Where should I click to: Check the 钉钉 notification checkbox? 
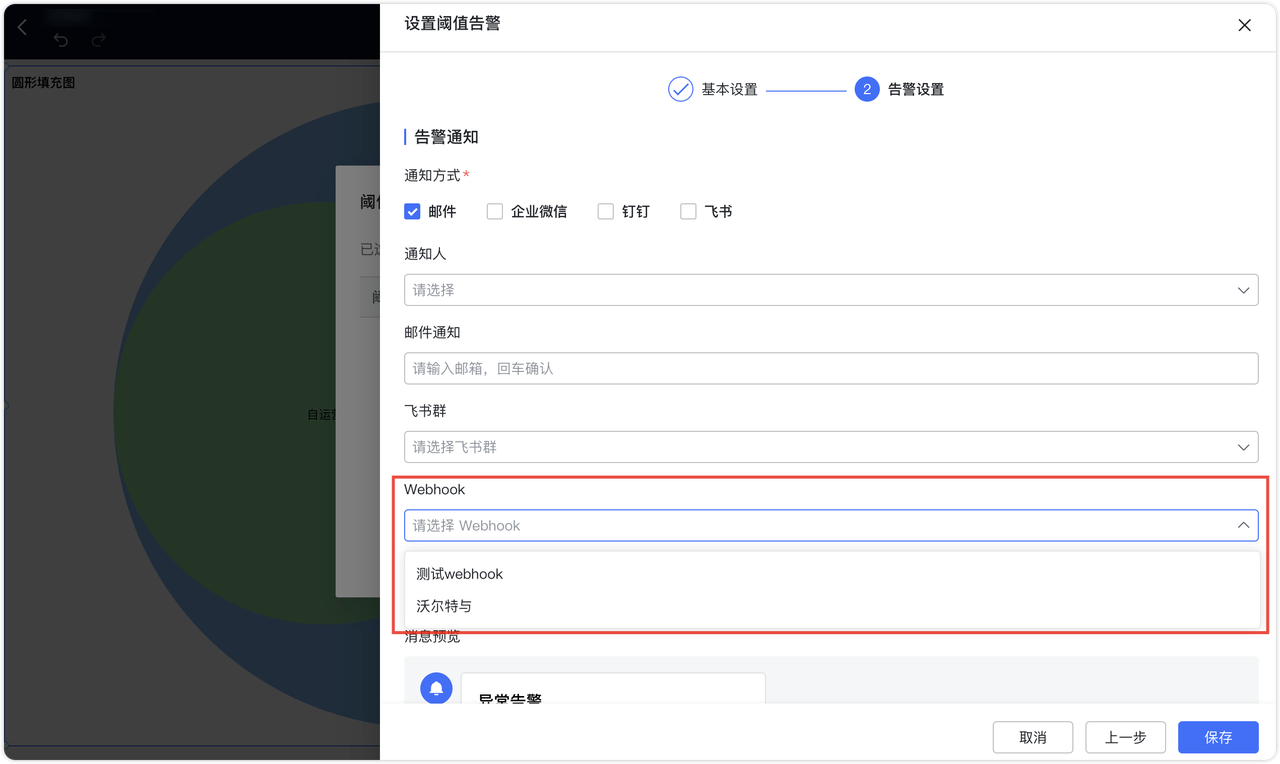click(606, 210)
